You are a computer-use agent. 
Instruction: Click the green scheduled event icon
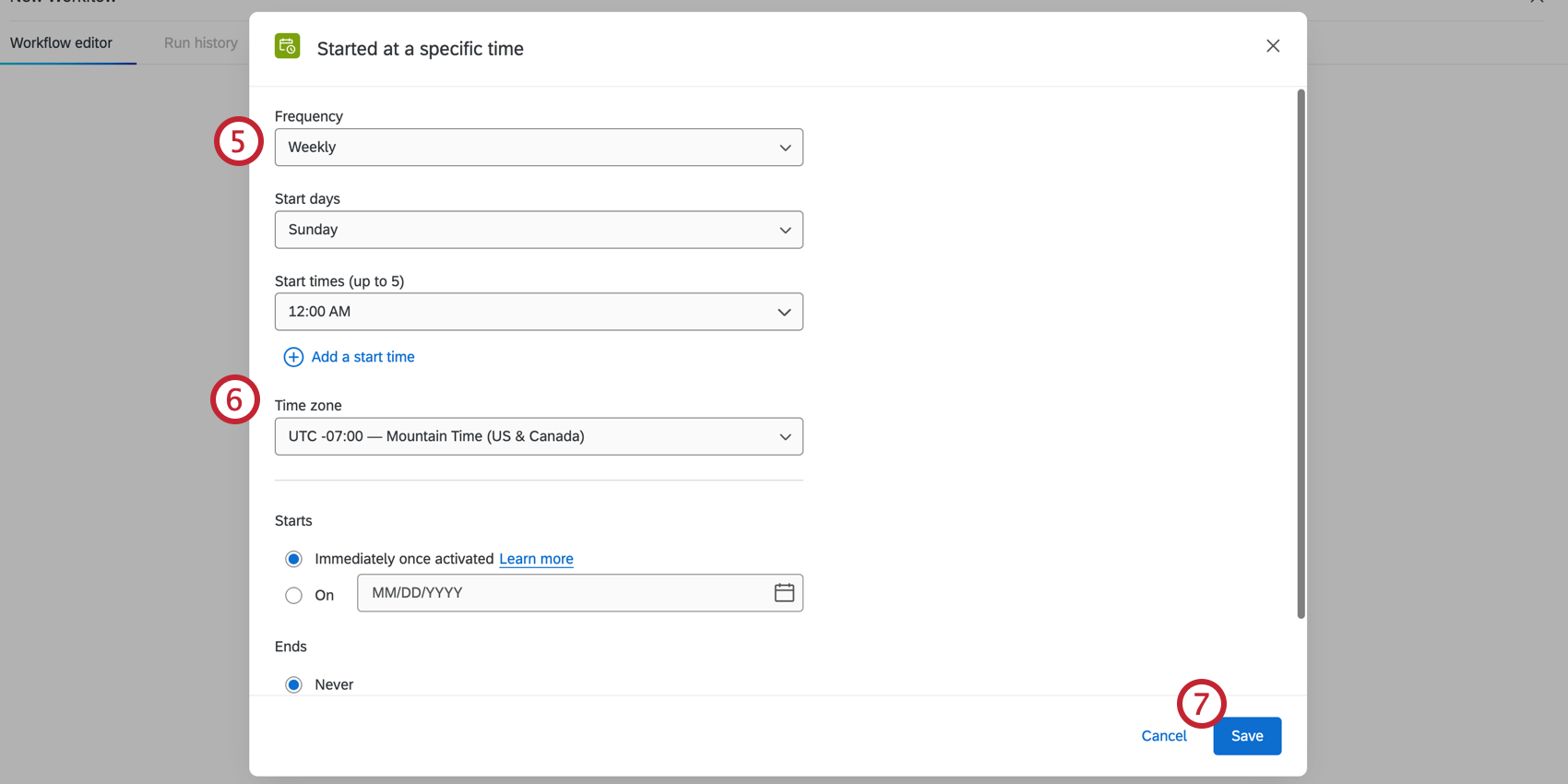pos(287,46)
